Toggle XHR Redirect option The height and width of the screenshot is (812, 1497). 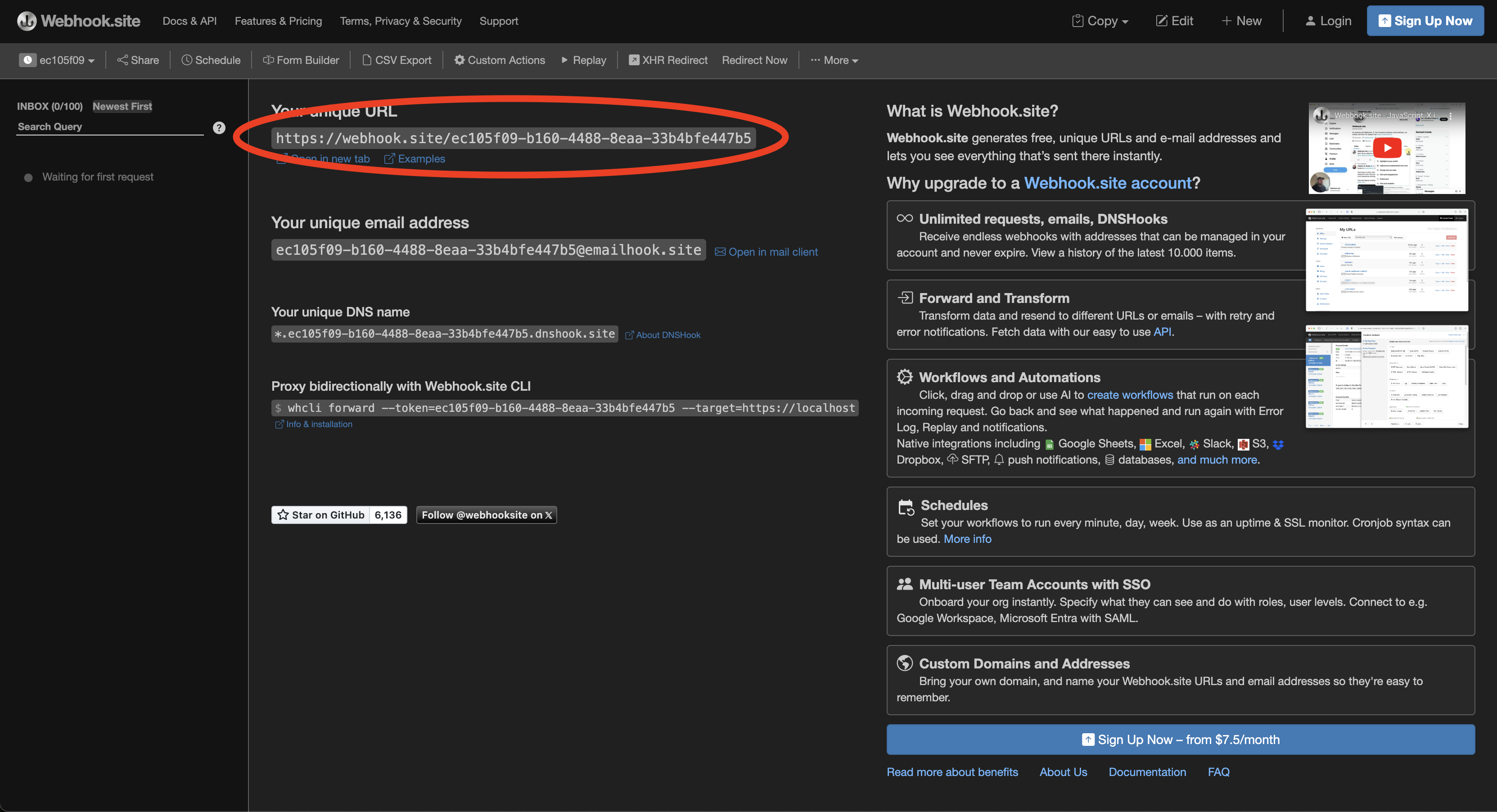click(668, 60)
